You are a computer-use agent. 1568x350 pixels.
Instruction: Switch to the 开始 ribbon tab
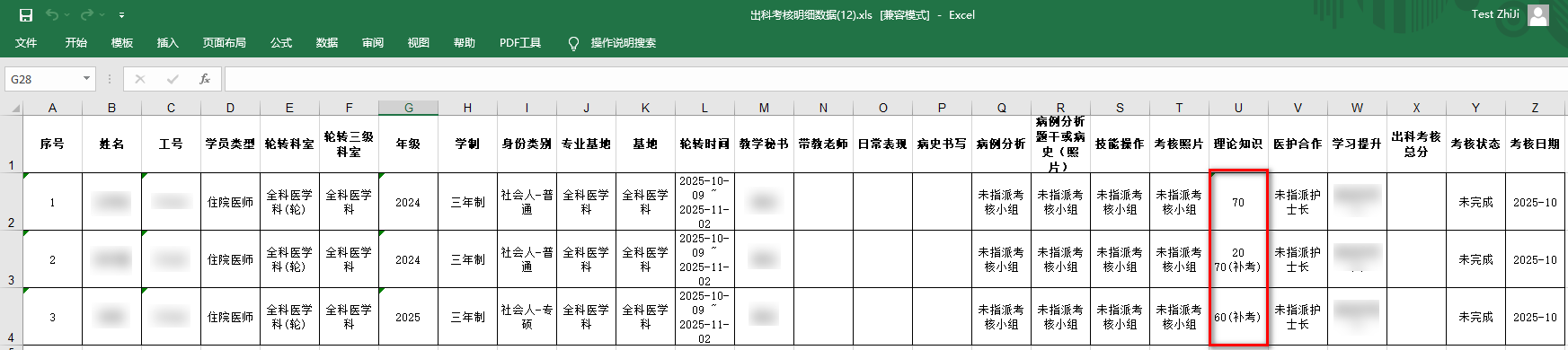tap(76, 42)
